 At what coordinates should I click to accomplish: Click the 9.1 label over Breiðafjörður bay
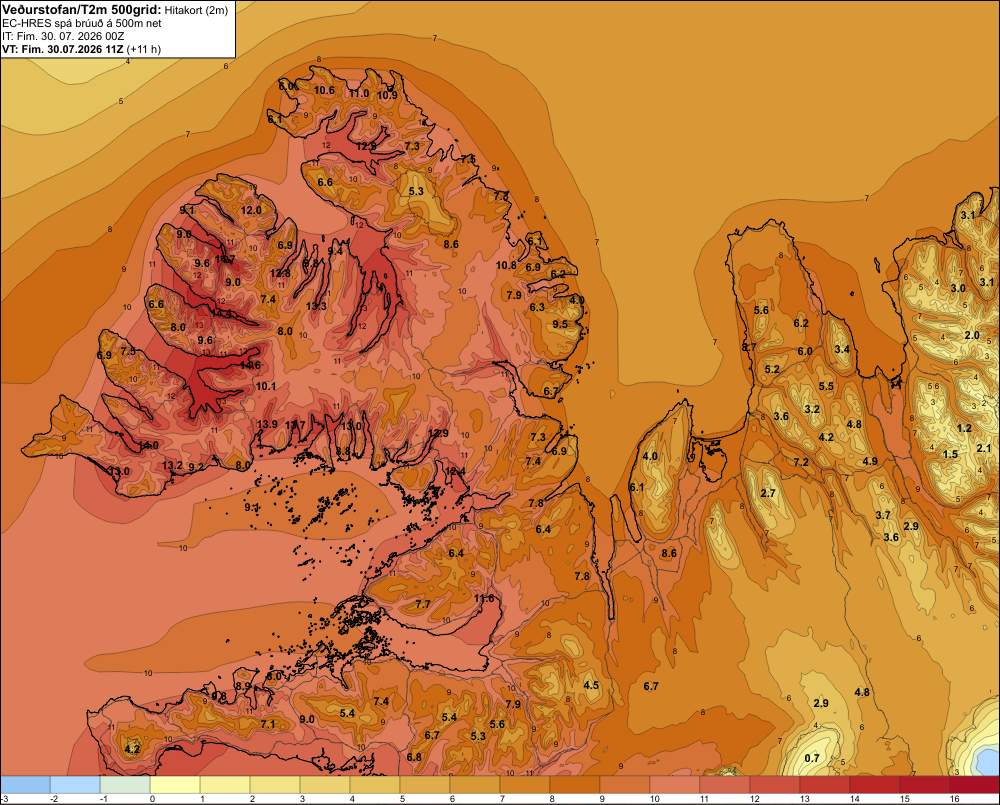(252, 508)
